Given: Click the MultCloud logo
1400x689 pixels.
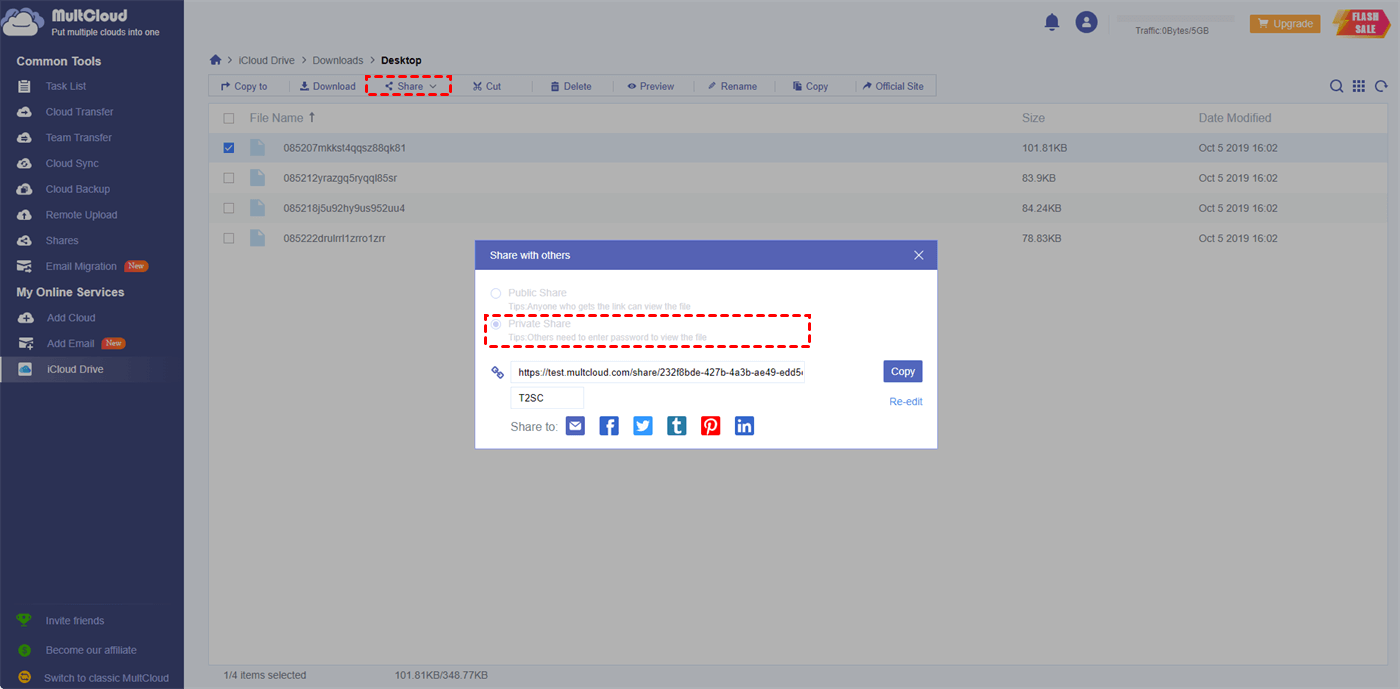Looking at the screenshot, I should (x=82, y=23).
